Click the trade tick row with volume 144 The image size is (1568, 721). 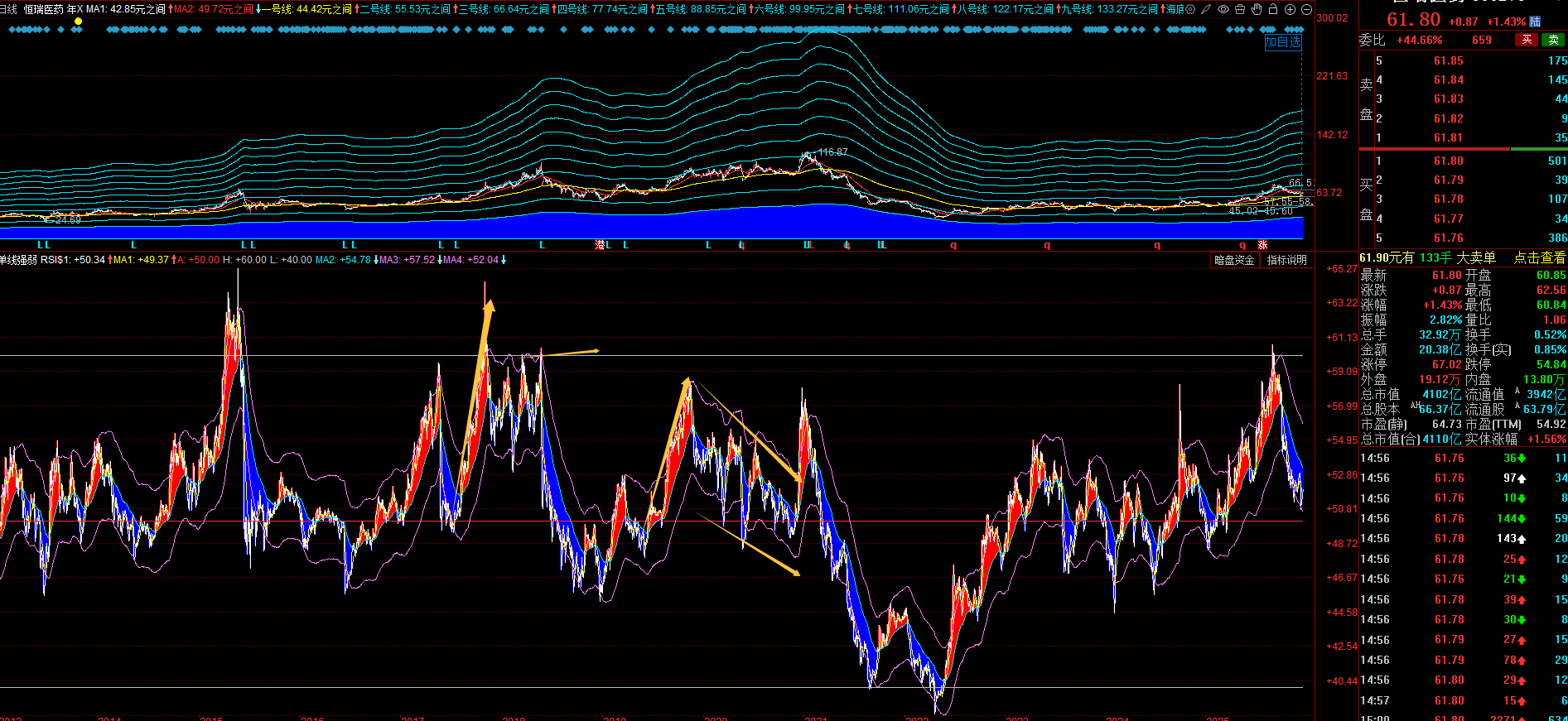coord(1463,518)
